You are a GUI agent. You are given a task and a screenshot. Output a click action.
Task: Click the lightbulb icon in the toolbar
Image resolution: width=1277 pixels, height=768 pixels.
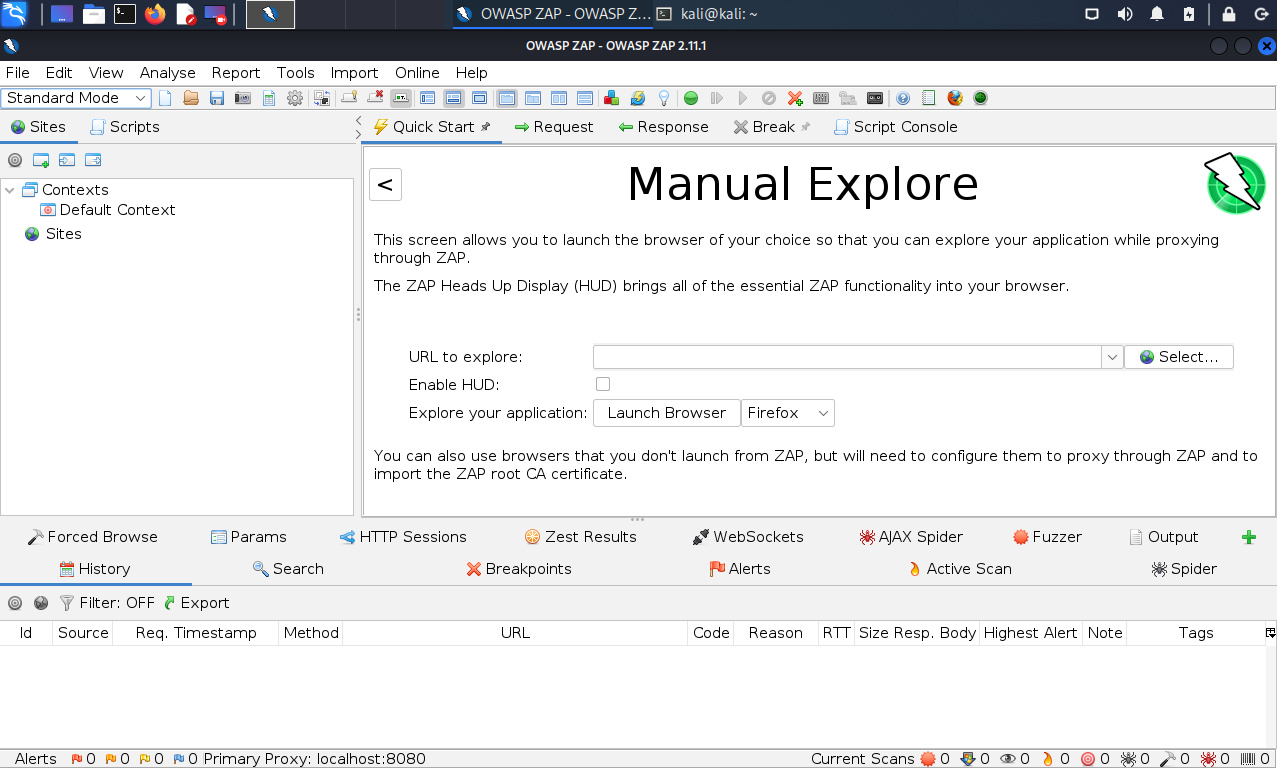point(663,98)
